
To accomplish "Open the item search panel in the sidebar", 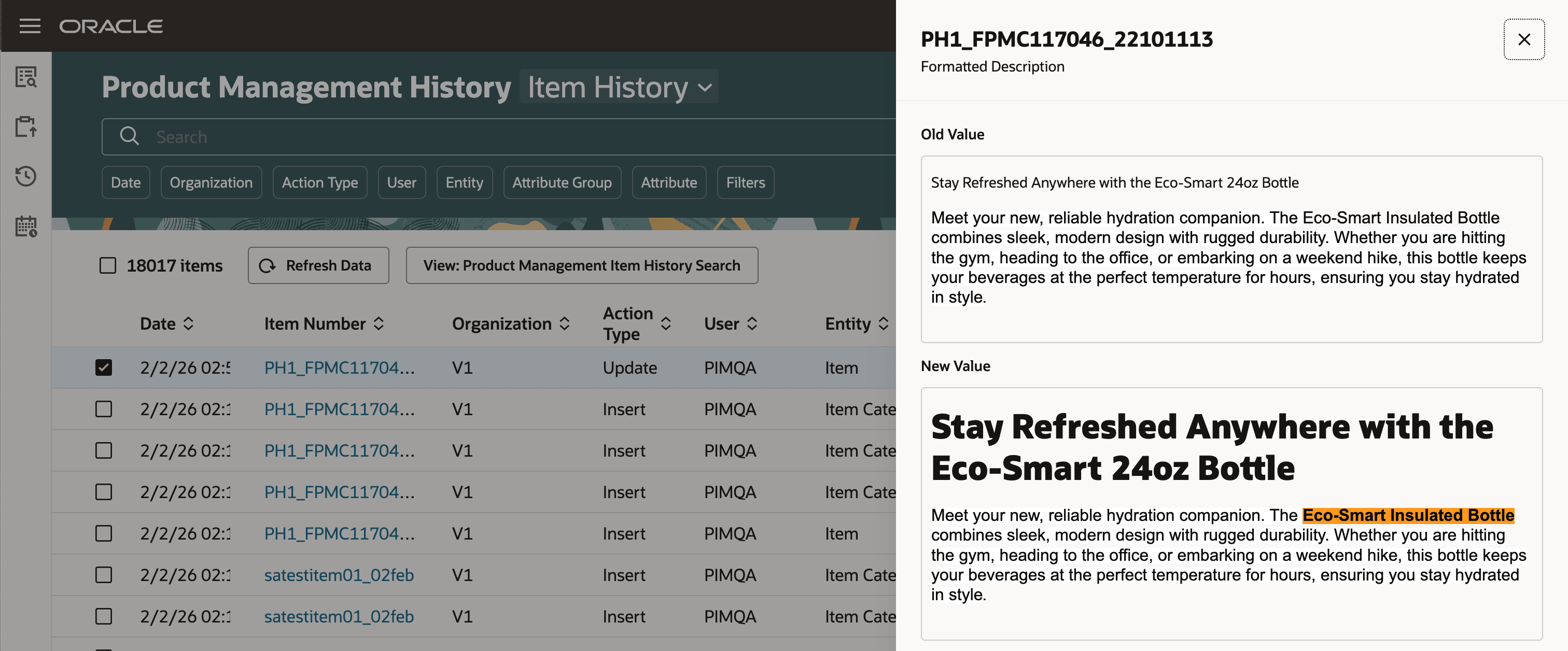I will 25,77.
